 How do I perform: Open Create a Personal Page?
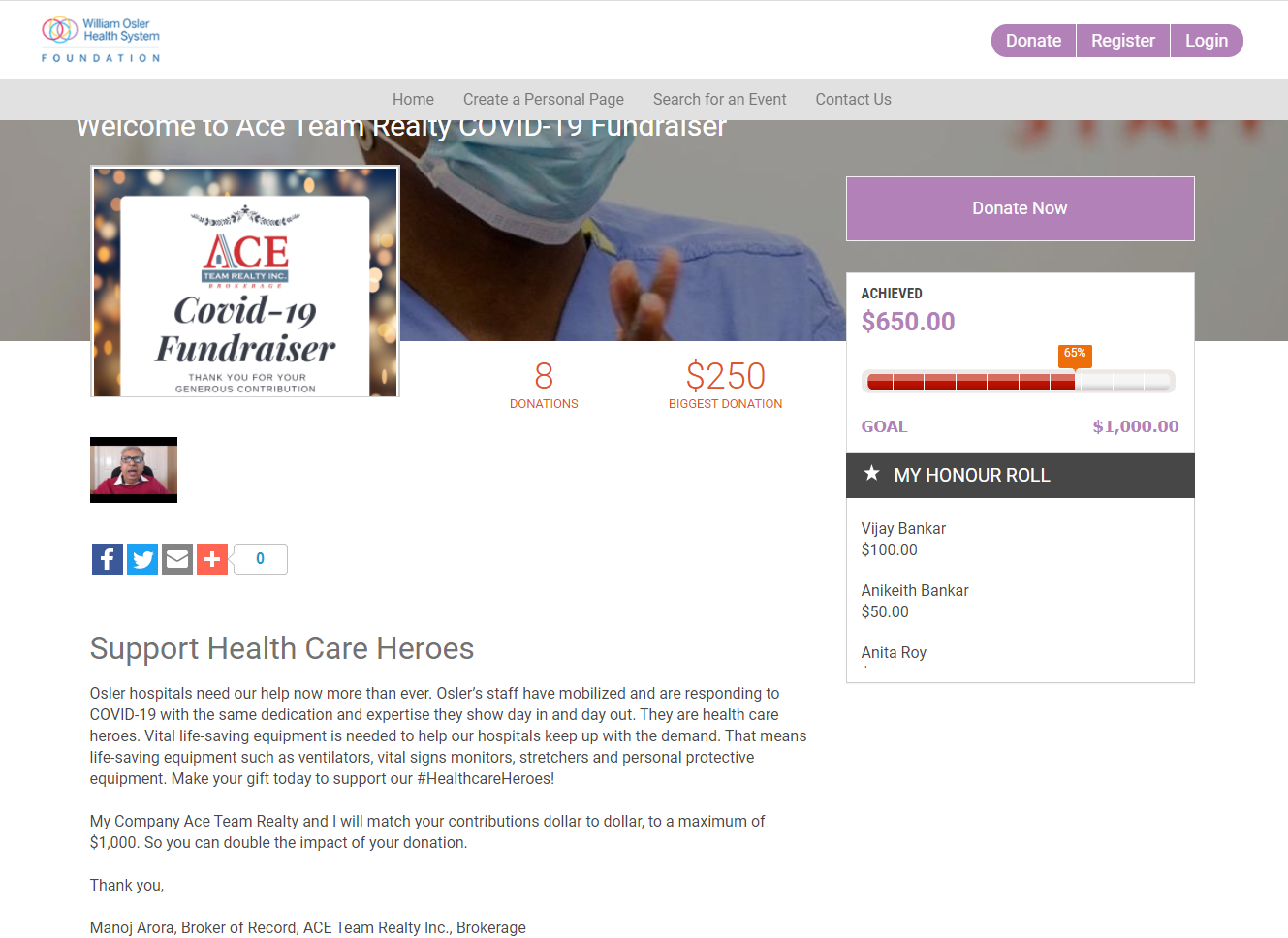[544, 100]
